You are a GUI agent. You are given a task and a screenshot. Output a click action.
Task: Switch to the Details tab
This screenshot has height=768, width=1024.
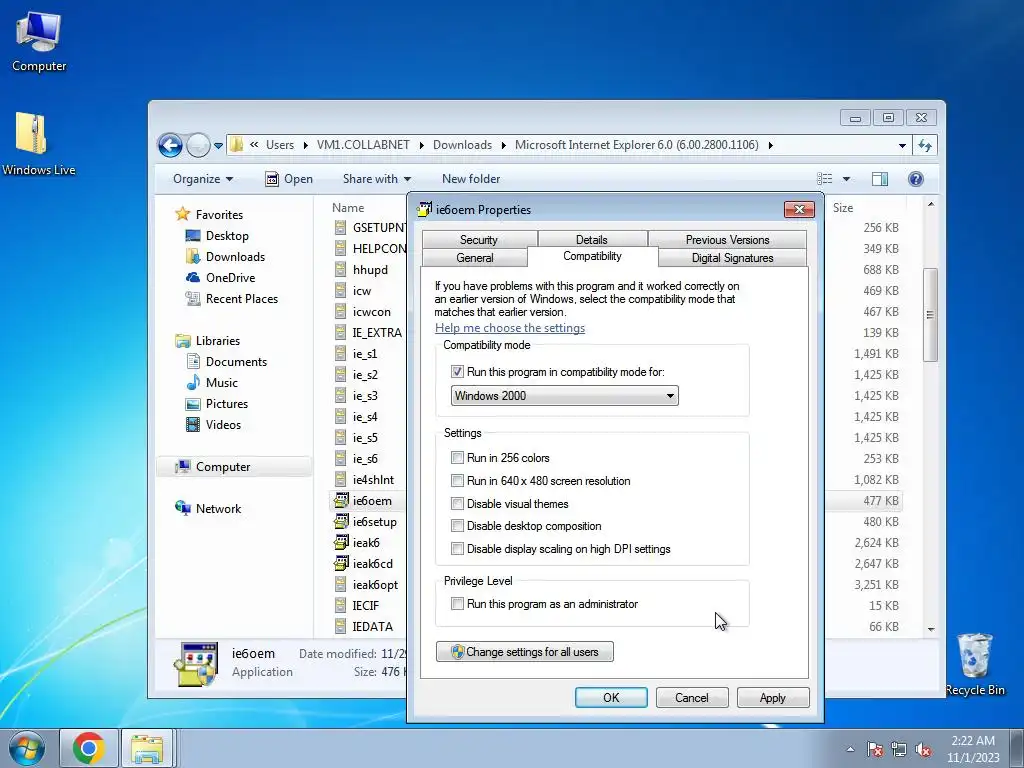[592, 239]
